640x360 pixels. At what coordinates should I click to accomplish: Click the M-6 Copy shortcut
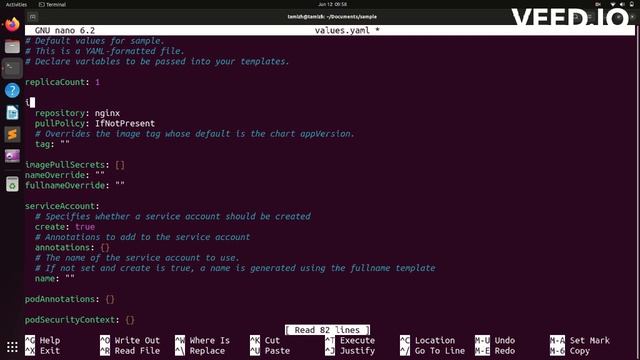pyautogui.click(x=570, y=351)
